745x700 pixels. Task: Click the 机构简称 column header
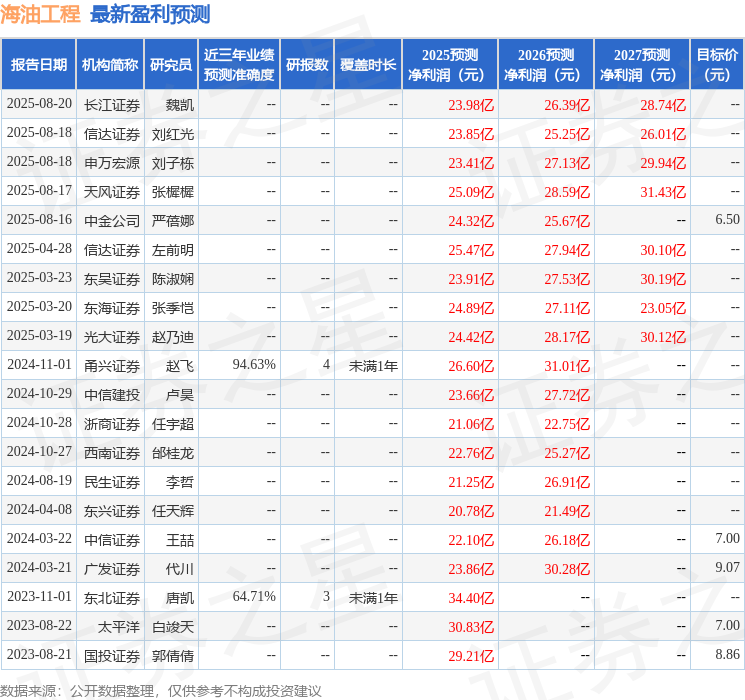(x=110, y=65)
